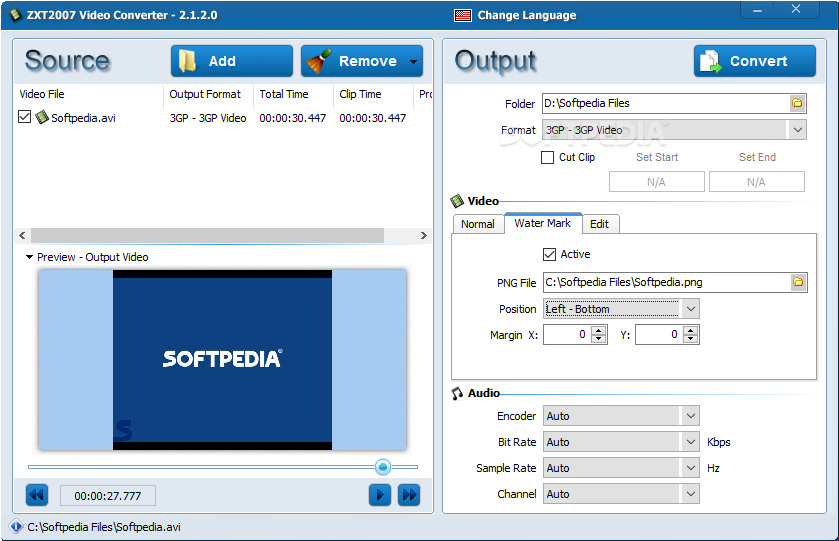
Task: Click the Set Start N/A field
Action: coord(657,182)
